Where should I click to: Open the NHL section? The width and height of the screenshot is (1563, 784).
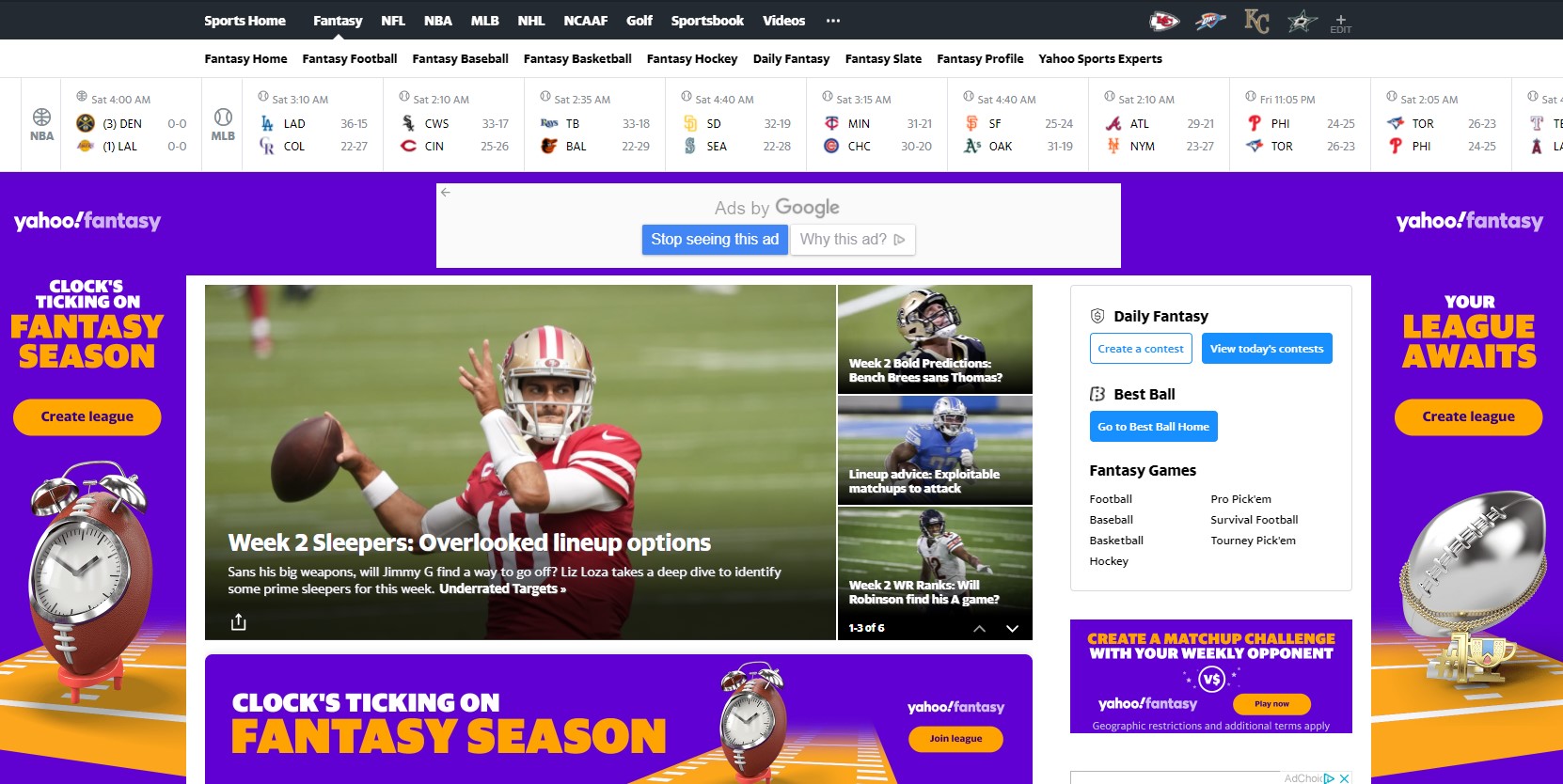point(531,20)
